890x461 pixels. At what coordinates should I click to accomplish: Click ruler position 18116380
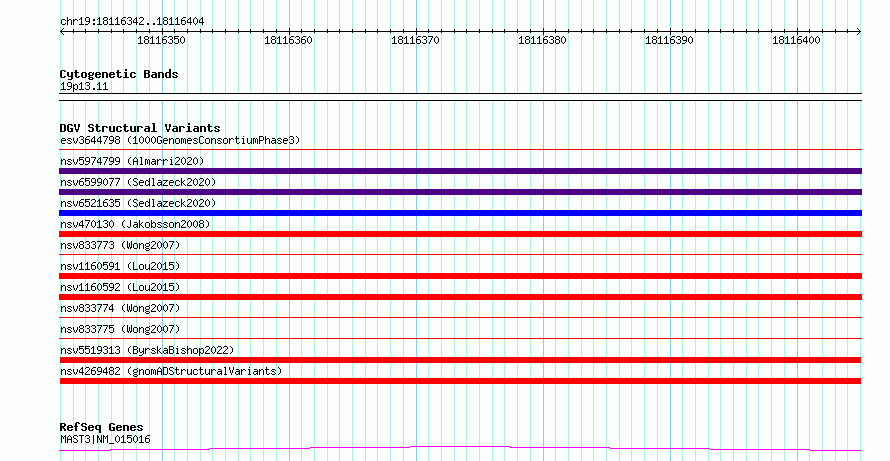pos(543,40)
